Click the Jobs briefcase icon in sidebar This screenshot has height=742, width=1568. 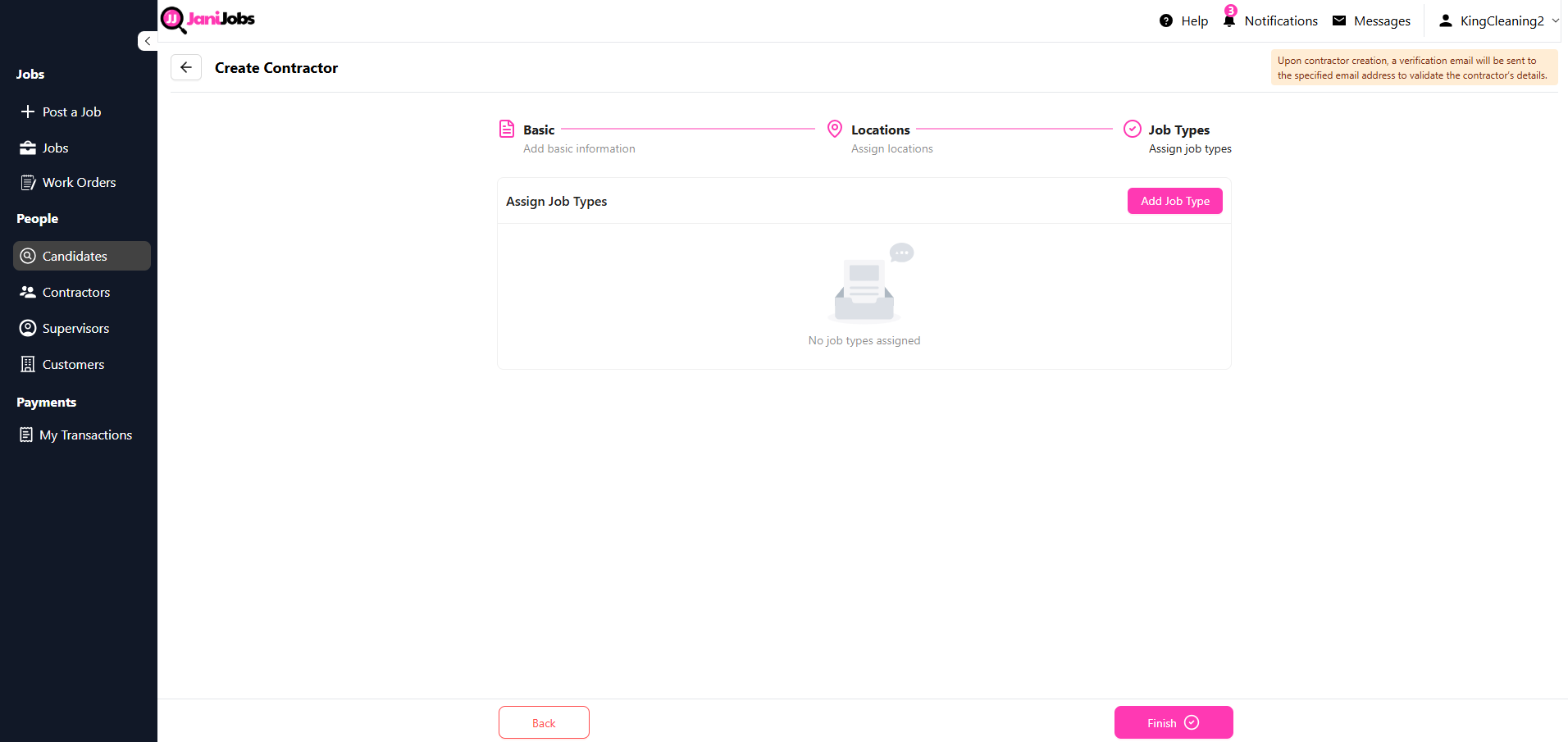[x=28, y=148]
